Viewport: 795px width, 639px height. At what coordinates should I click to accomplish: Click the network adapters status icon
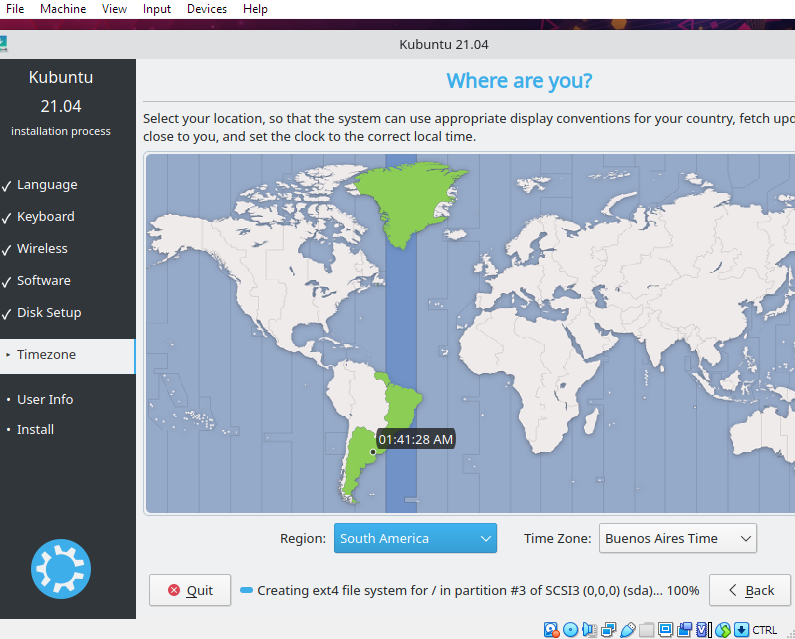tap(608, 630)
